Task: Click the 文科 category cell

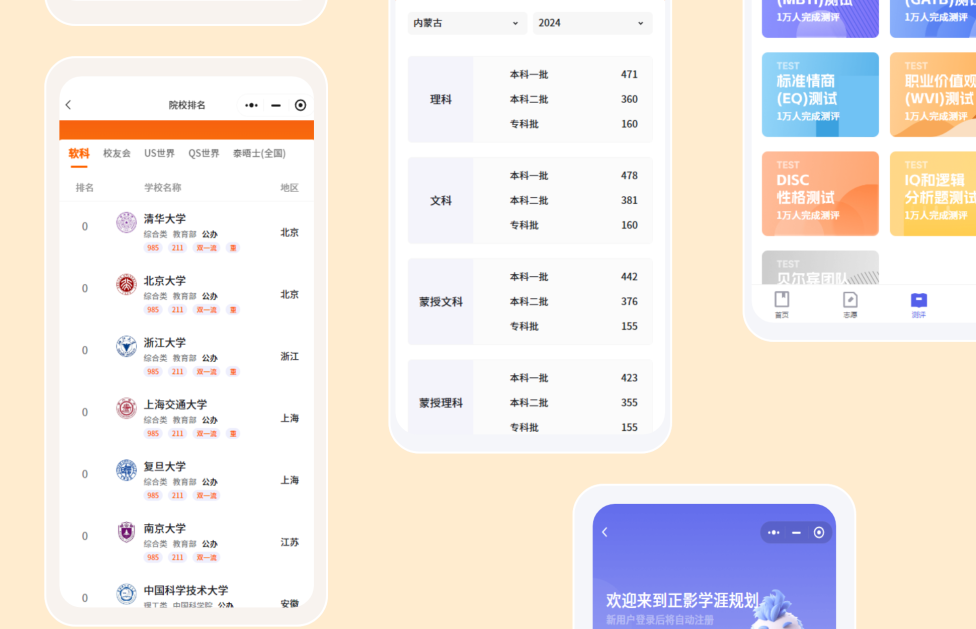Action: 441,200
